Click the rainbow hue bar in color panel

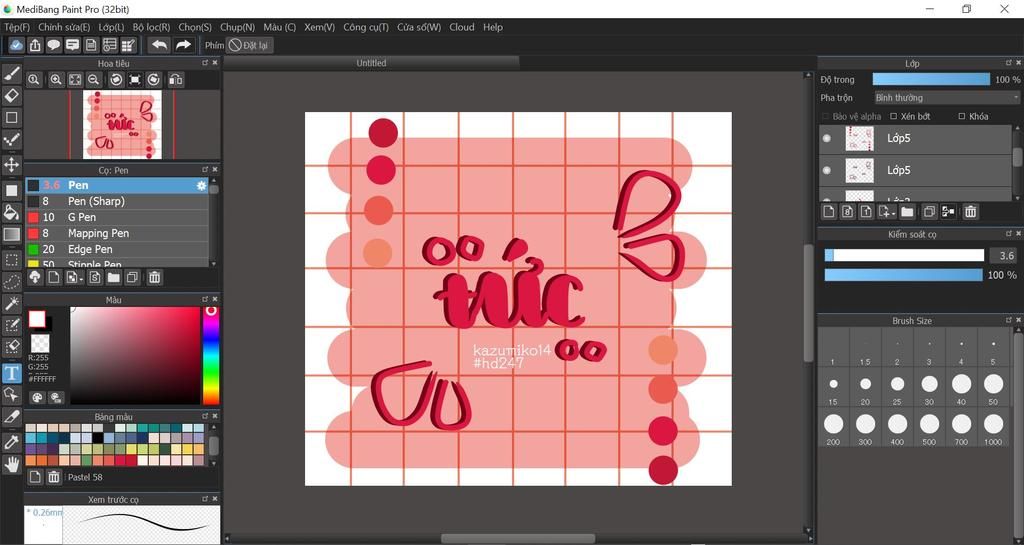click(x=211, y=355)
